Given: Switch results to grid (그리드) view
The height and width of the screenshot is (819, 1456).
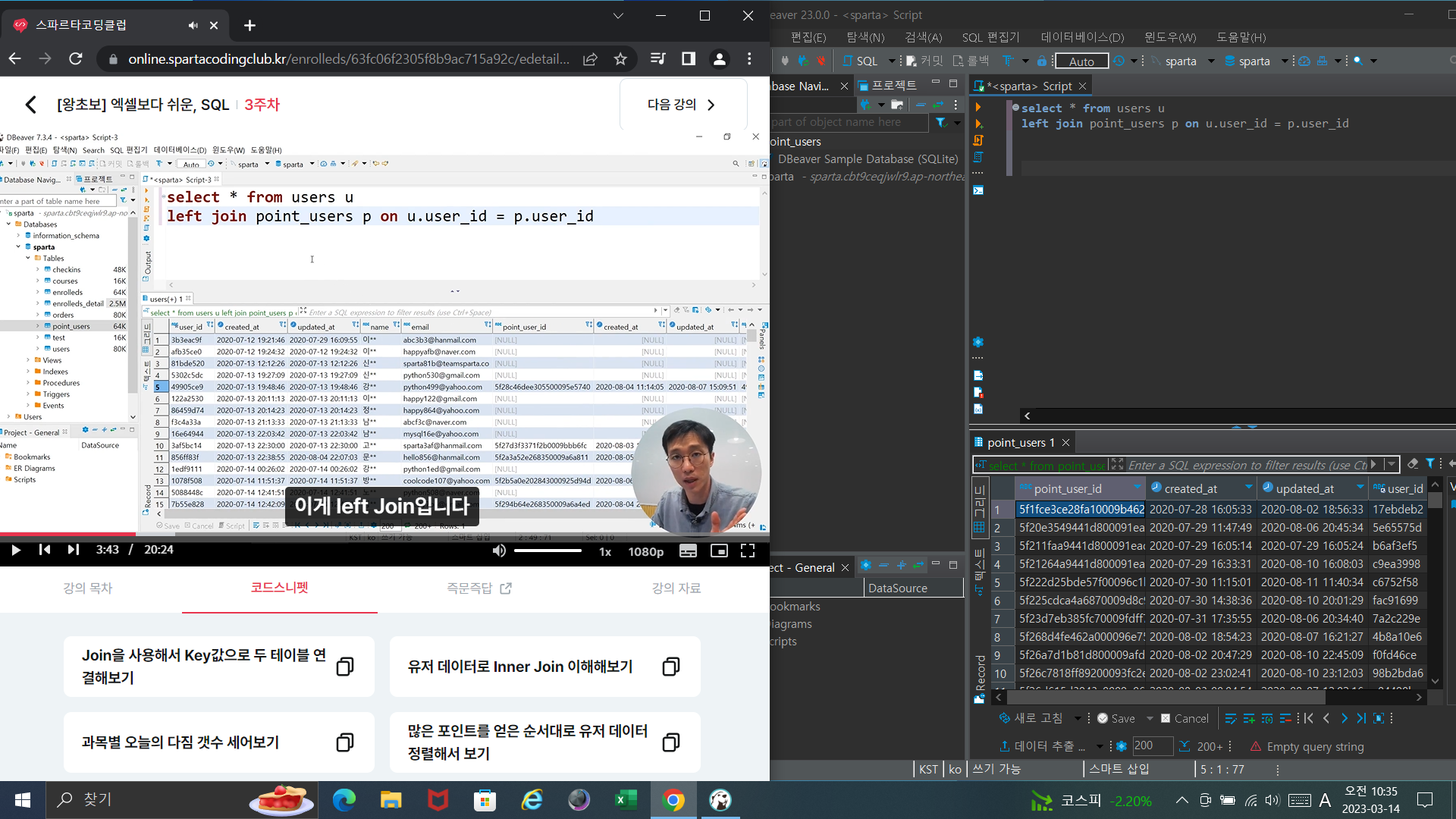Looking at the screenshot, I should pos(979,509).
